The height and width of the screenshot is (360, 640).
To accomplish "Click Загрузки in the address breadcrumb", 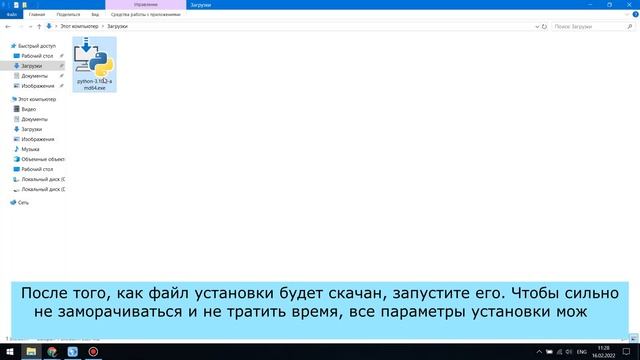I will (118, 26).
